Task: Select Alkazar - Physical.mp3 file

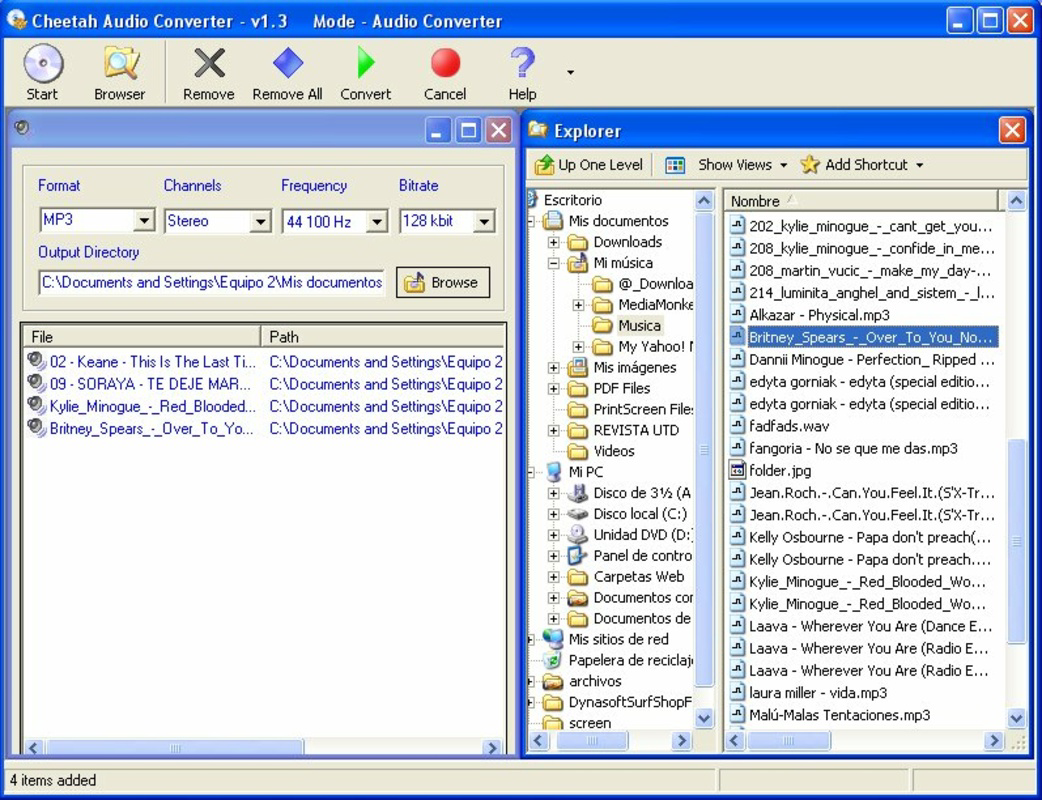Action: 819,315
